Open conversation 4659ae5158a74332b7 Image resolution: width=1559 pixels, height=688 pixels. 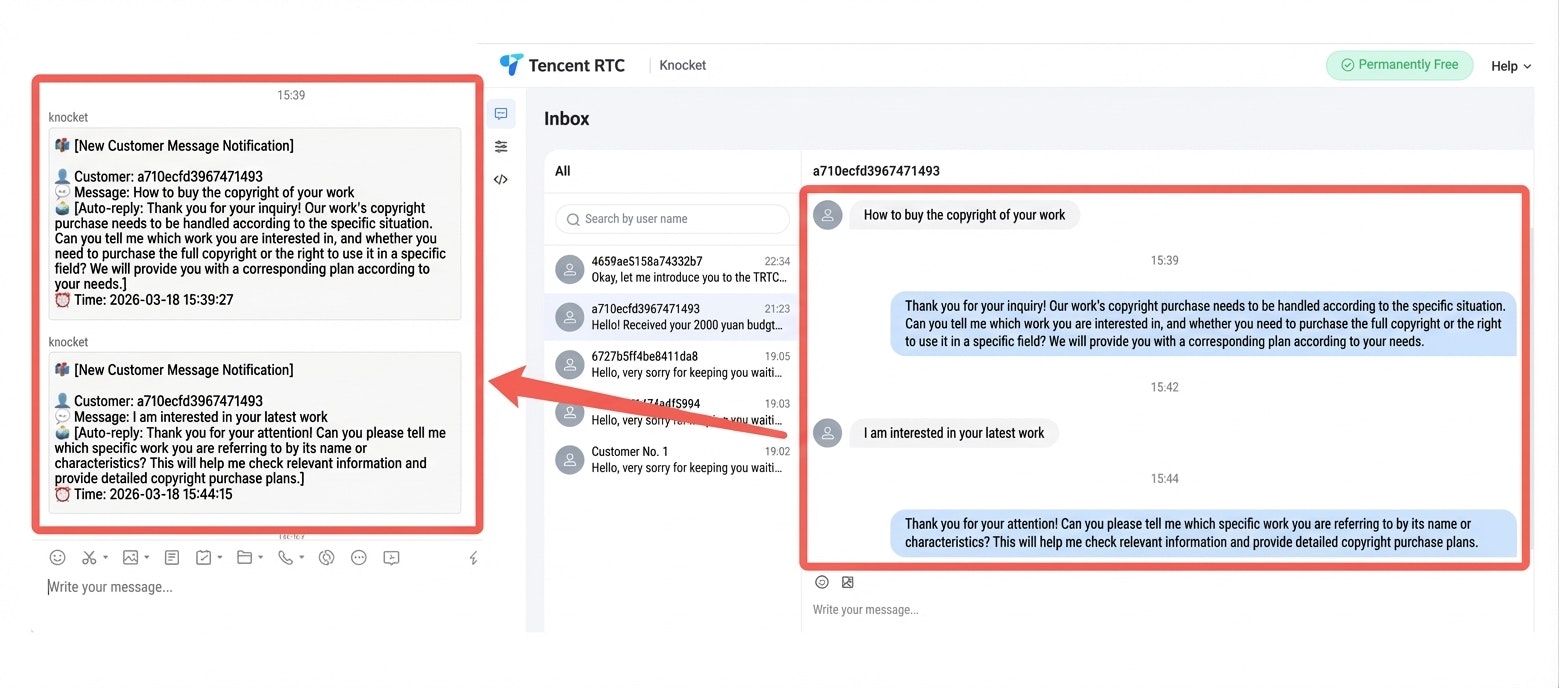(673, 269)
